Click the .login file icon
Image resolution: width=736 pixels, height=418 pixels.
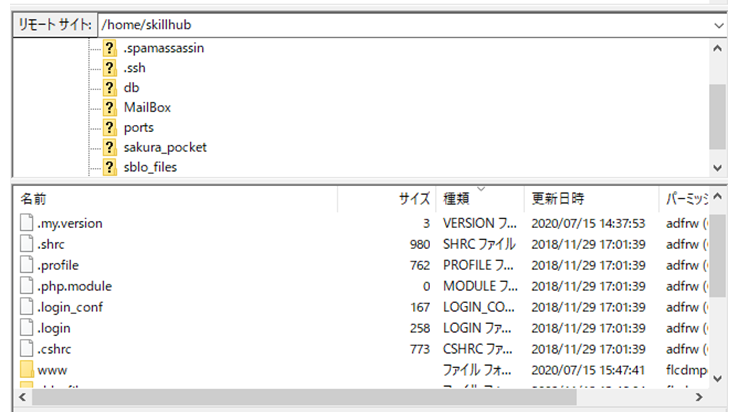pyautogui.click(x=27, y=328)
